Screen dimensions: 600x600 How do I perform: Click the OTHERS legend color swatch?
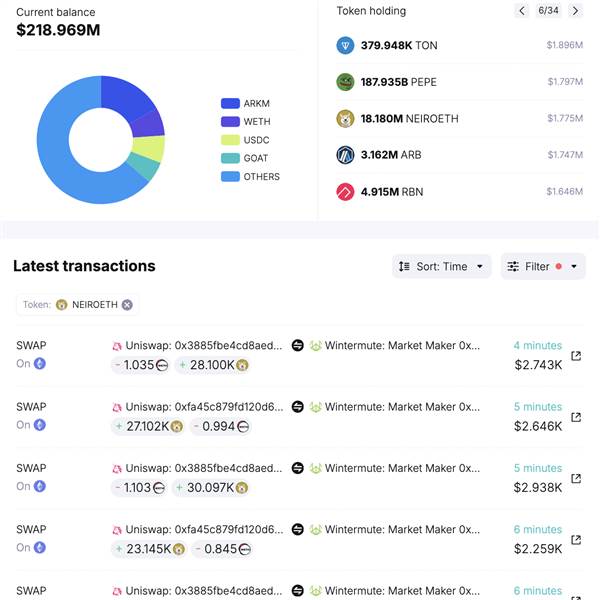[x=230, y=176]
